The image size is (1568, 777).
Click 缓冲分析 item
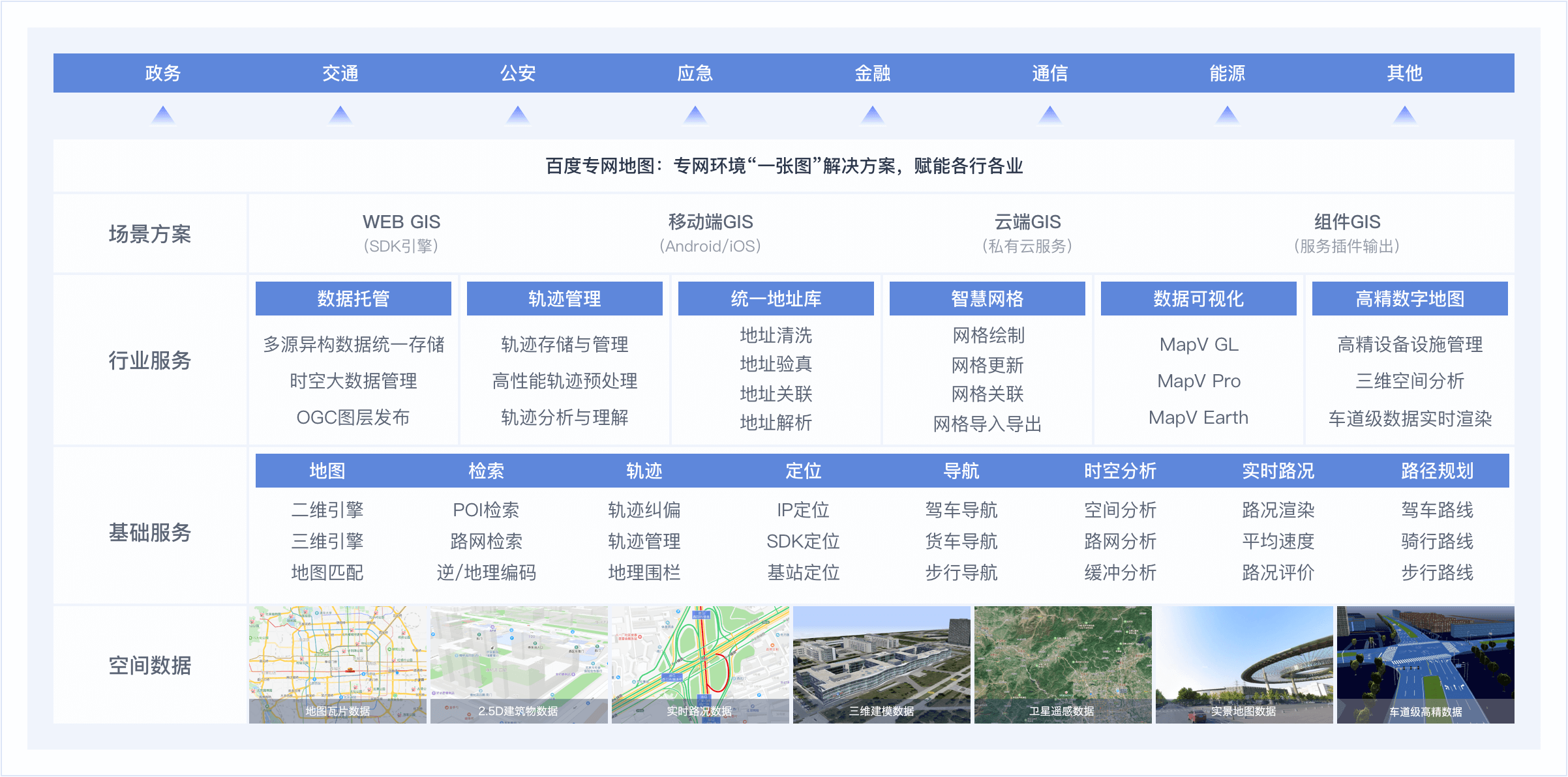pyautogui.click(x=1120, y=572)
